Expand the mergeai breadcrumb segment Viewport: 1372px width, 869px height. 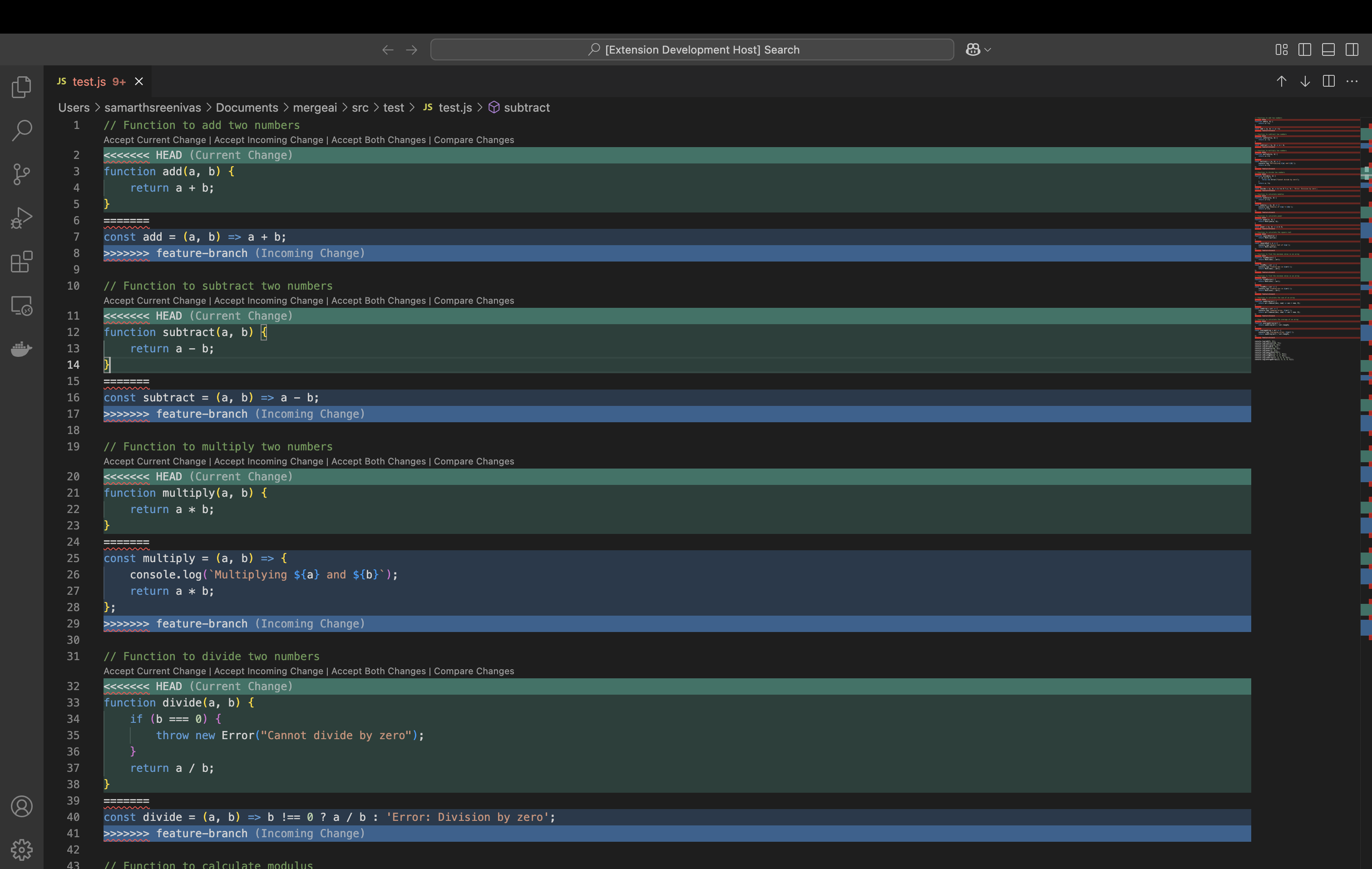315,108
